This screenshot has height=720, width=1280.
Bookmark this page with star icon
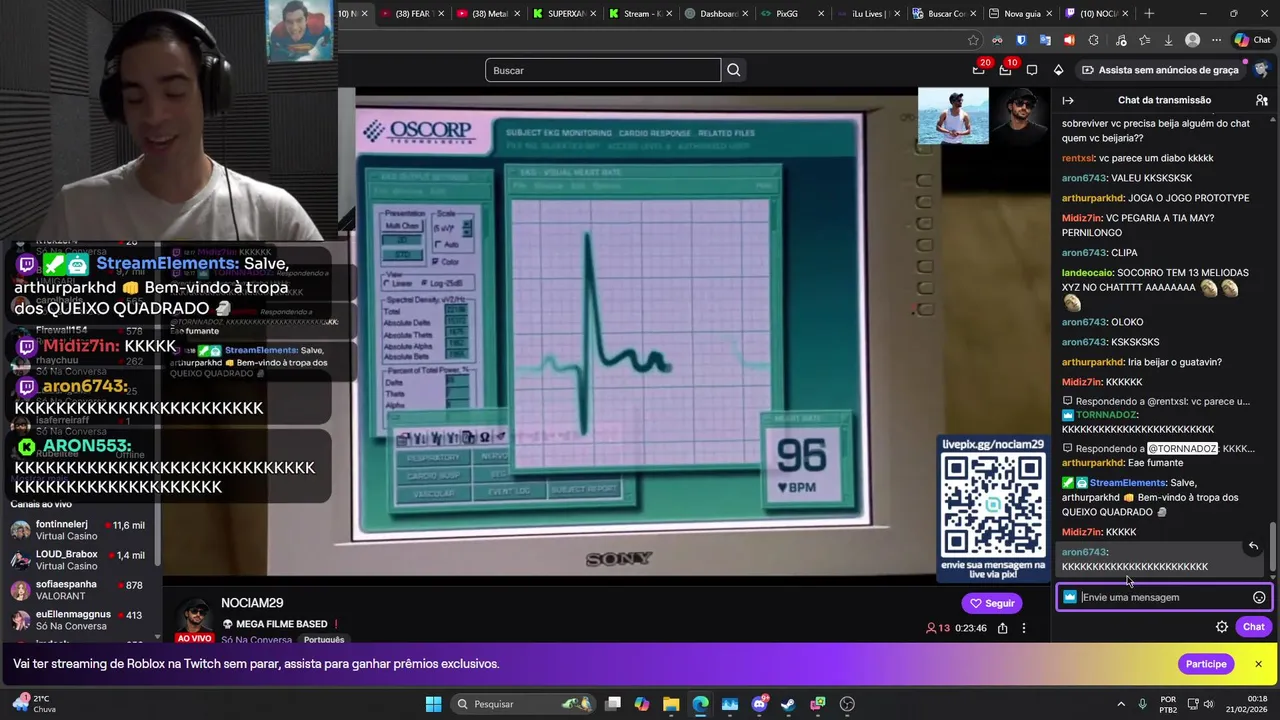(973, 40)
